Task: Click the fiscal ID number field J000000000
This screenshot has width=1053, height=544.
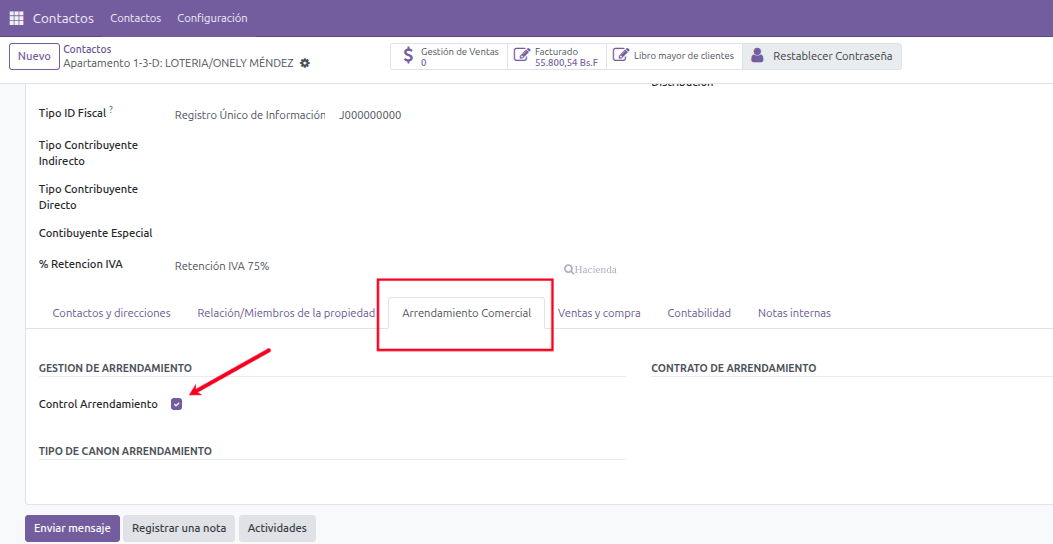Action: click(x=370, y=115)
